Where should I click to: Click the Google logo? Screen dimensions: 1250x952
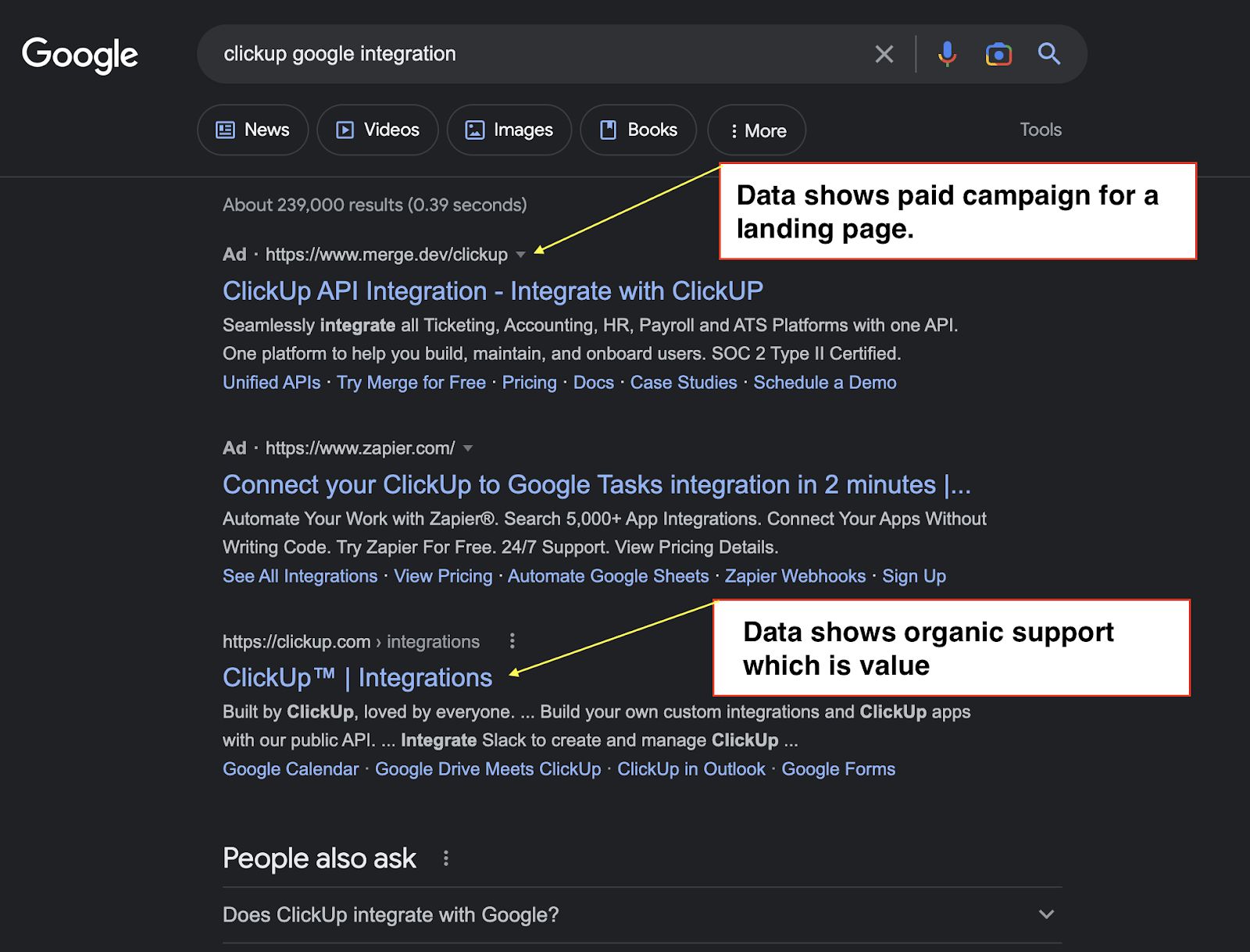tap(80, 55)
